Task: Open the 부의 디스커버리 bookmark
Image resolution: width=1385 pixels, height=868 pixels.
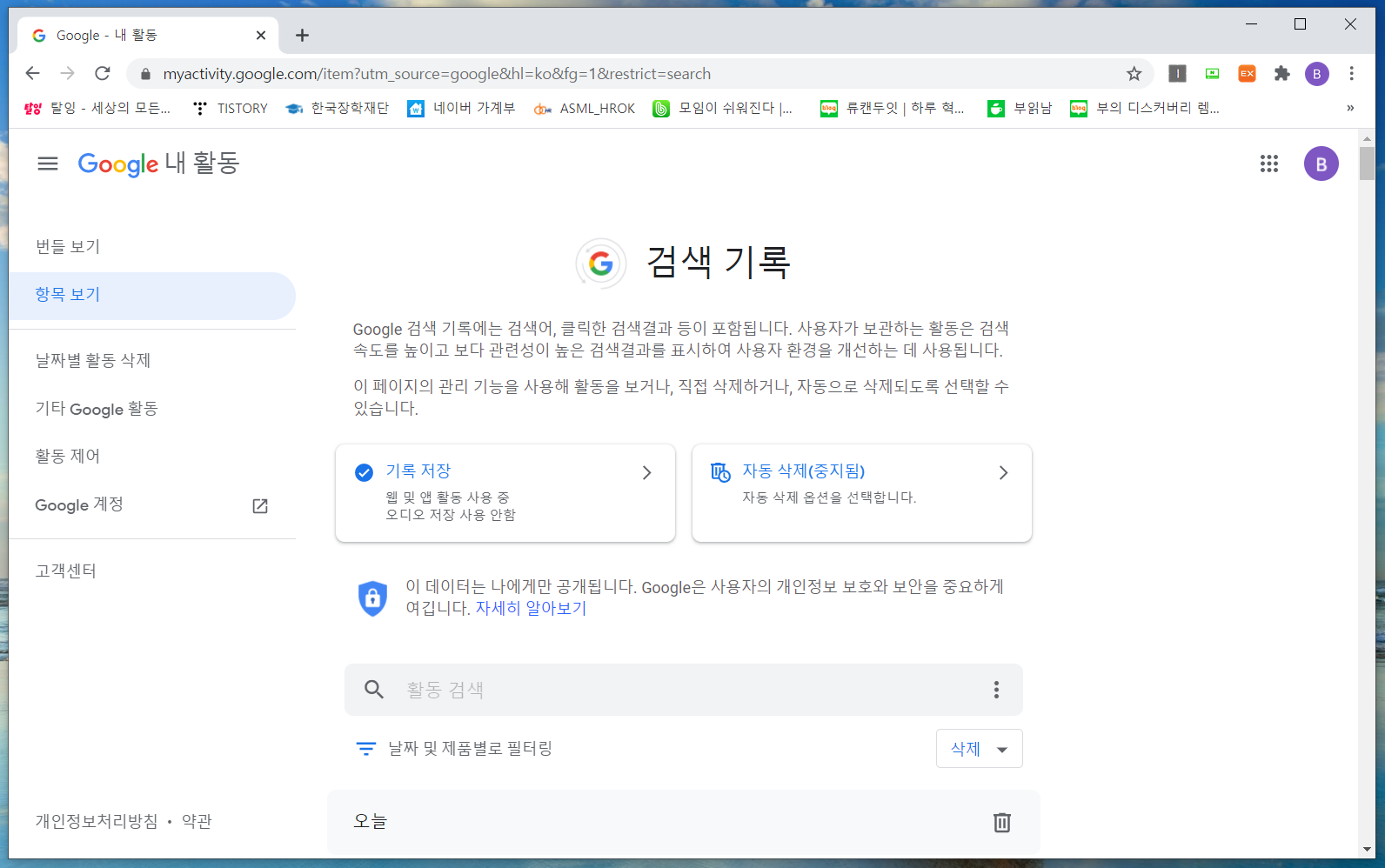Action: [1145, 108]
